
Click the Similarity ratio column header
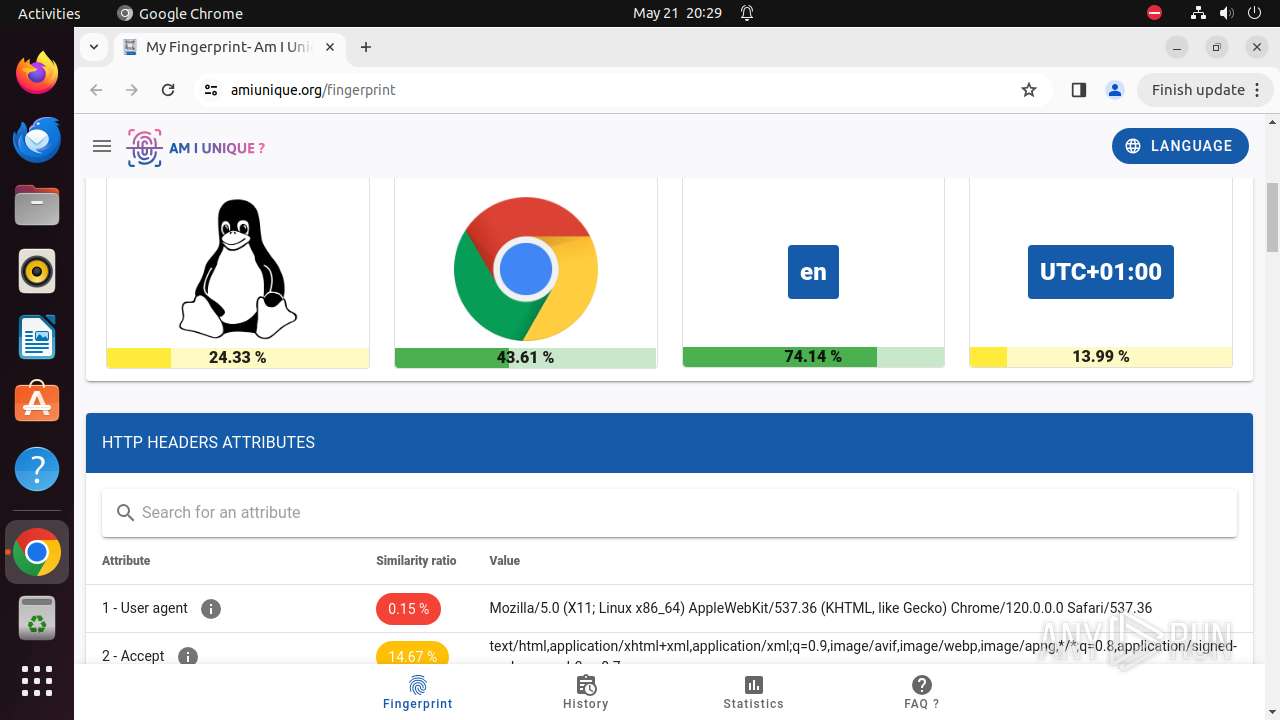click(x=416, y=561)
